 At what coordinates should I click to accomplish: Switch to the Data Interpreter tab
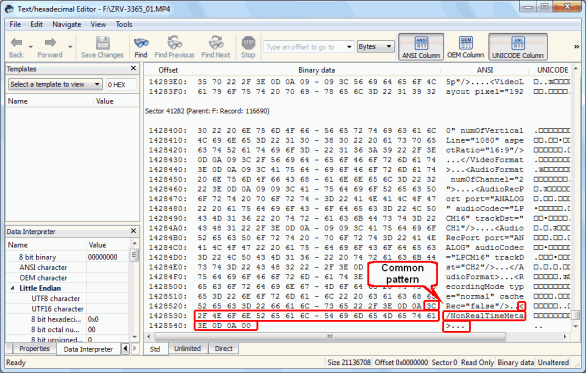(88, 349)
